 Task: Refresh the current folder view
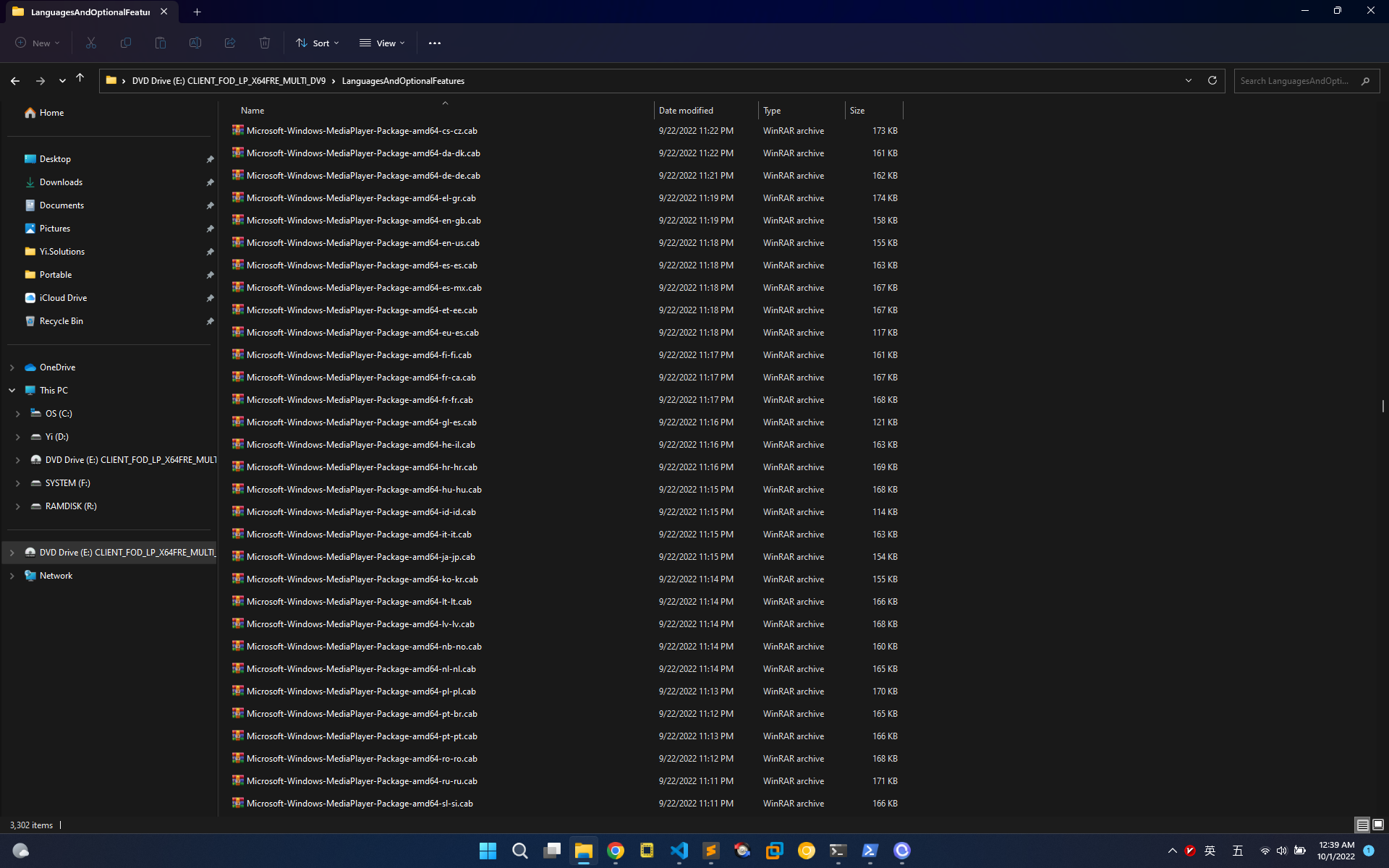tap(1212, 80)
